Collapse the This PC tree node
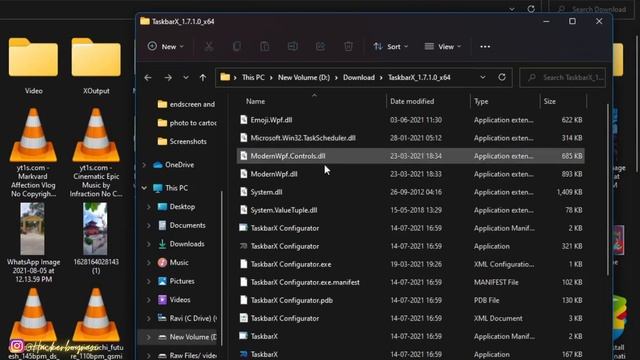640x360 pixels. [x=144, y=188]
